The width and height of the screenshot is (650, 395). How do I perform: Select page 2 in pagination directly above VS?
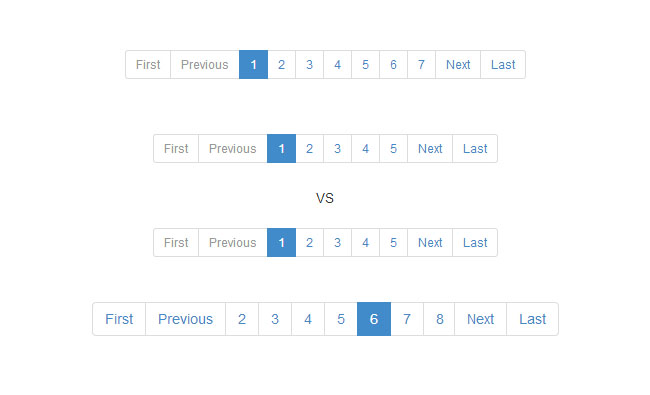310,149
